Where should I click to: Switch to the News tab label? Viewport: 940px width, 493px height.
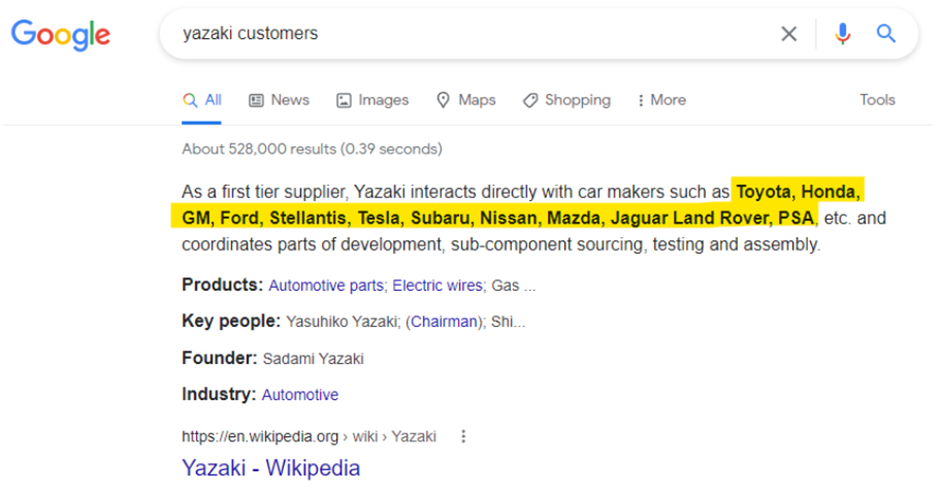[x=290, y=100]
